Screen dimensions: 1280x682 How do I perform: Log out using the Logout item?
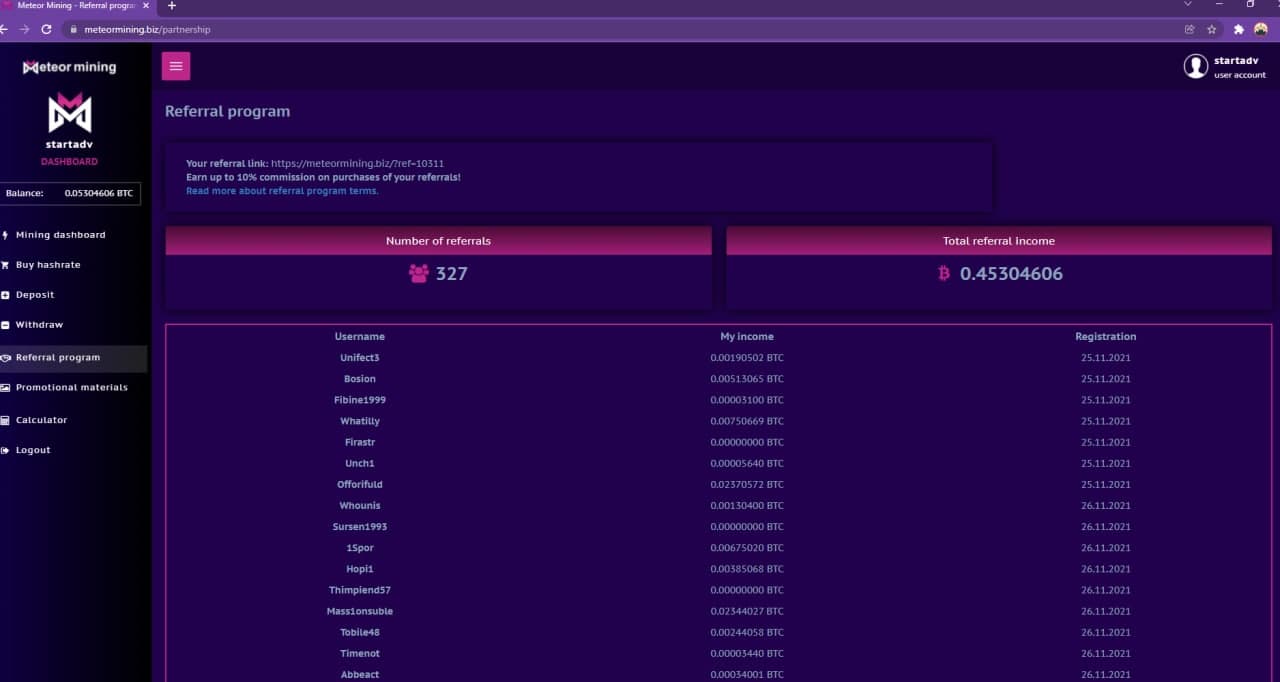(x=33, y=450)
